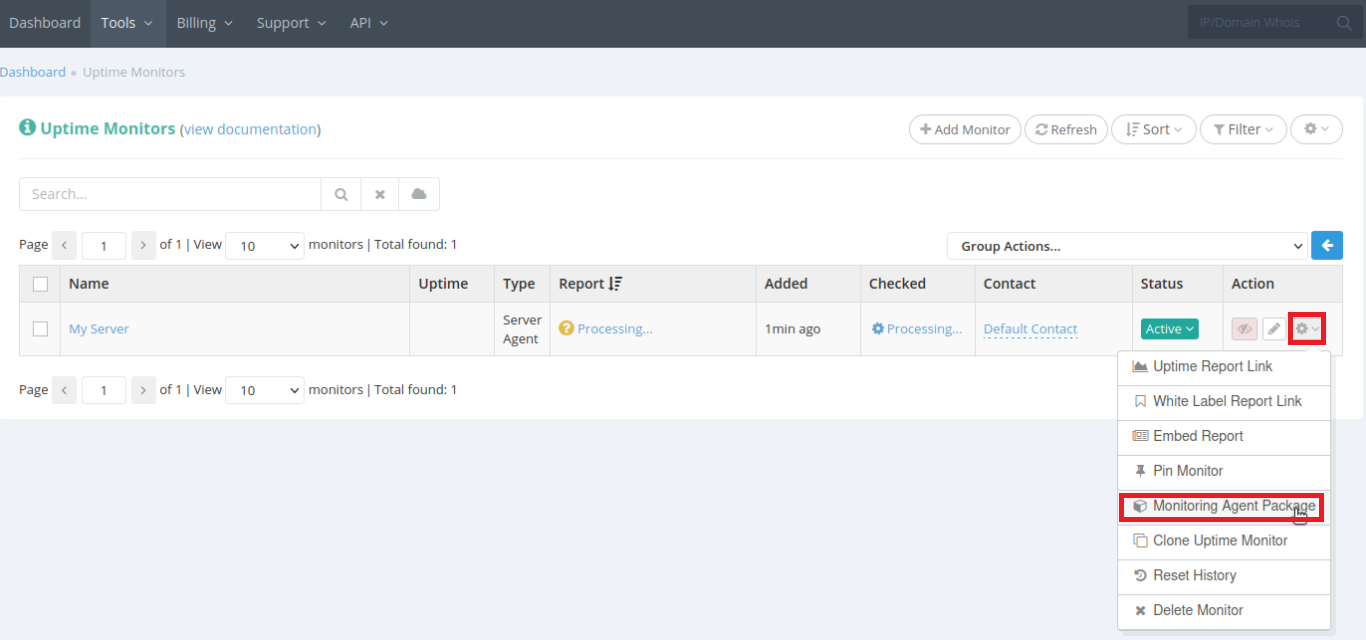Choose Clone Uptime Monitor from menu
The width and height of the screenshot is (1366, 640).
point(1220,541)
